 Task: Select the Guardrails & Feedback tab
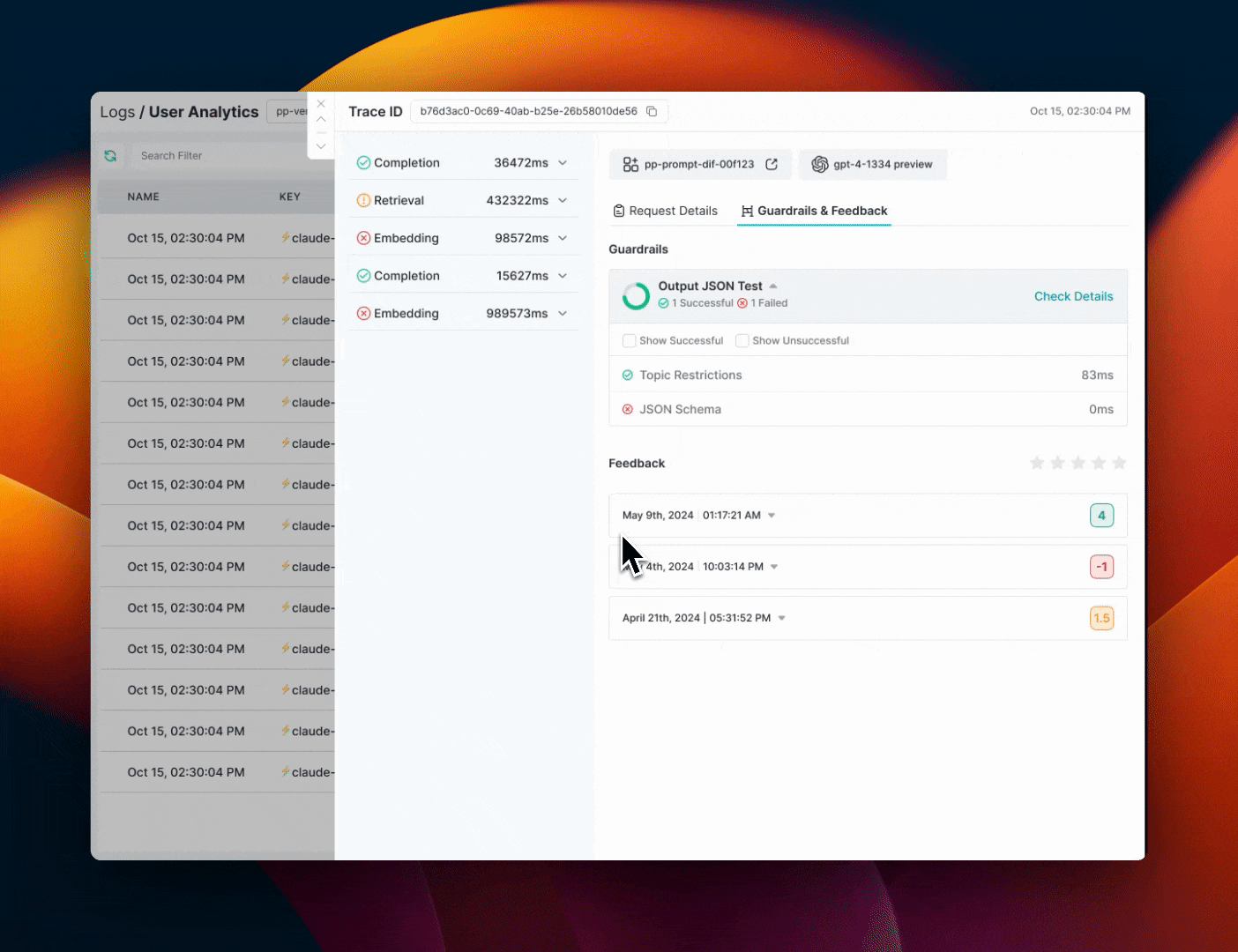[x=814, y=211]
